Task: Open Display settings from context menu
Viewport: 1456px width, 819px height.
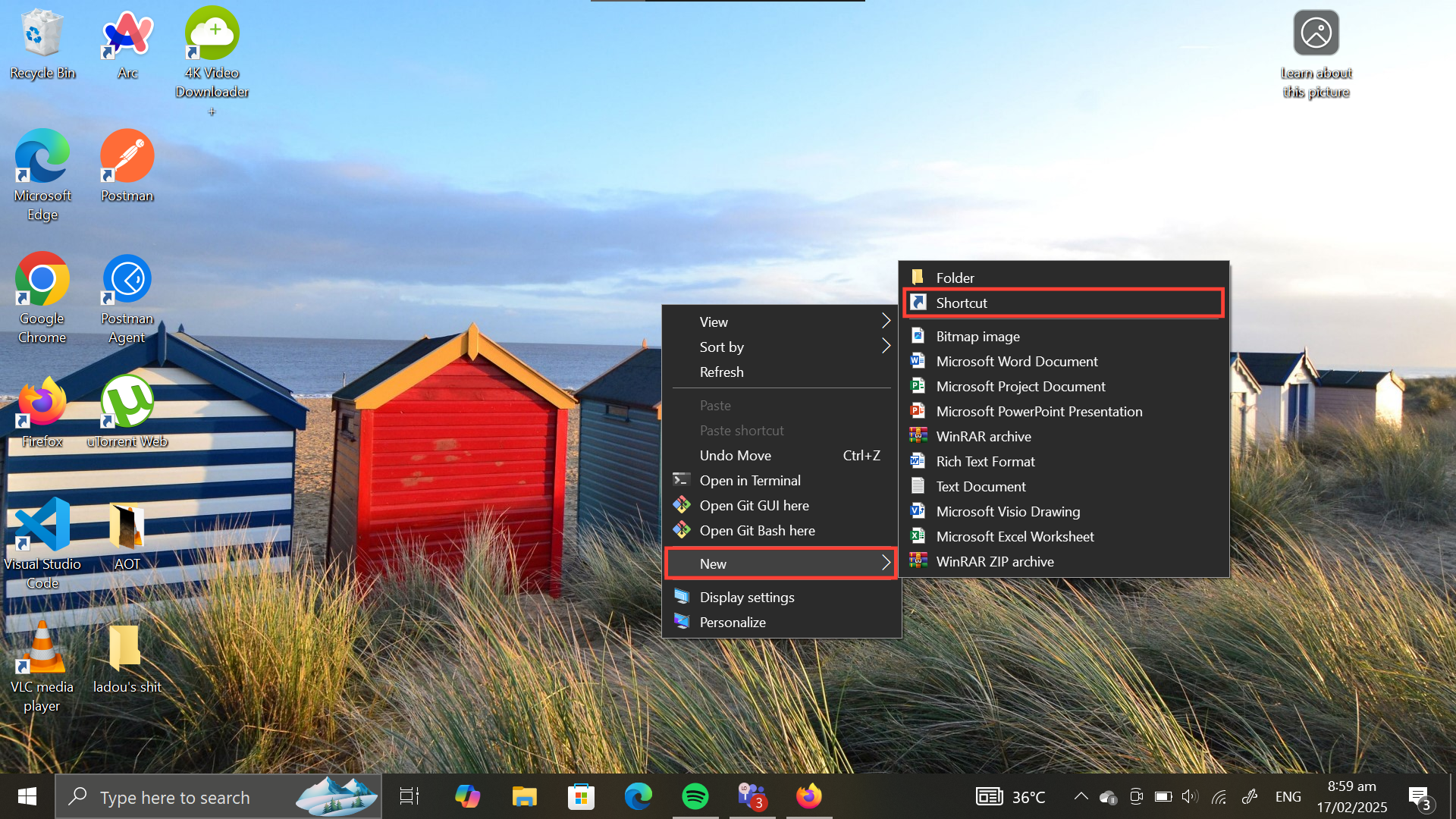Action: click(746, 597)
